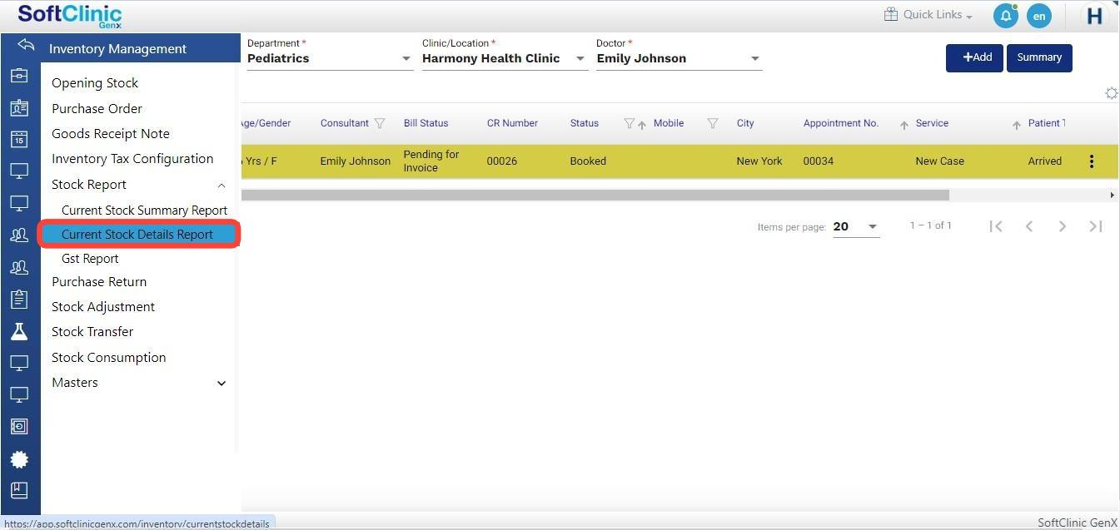This screenshot has height=530, width=1120.
Task: Open the Department dropdown showing Pediatrics
Action: click(x=330, y=59)
